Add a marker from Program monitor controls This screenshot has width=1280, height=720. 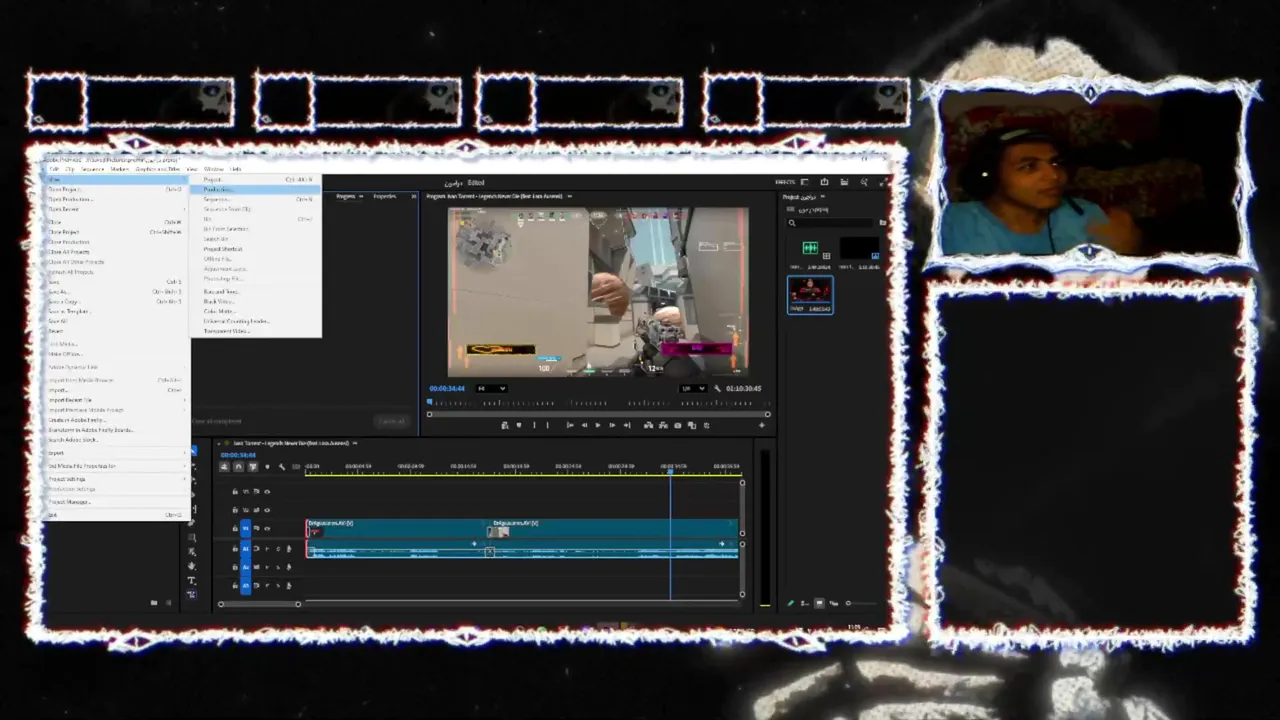[x=519, y=425]
